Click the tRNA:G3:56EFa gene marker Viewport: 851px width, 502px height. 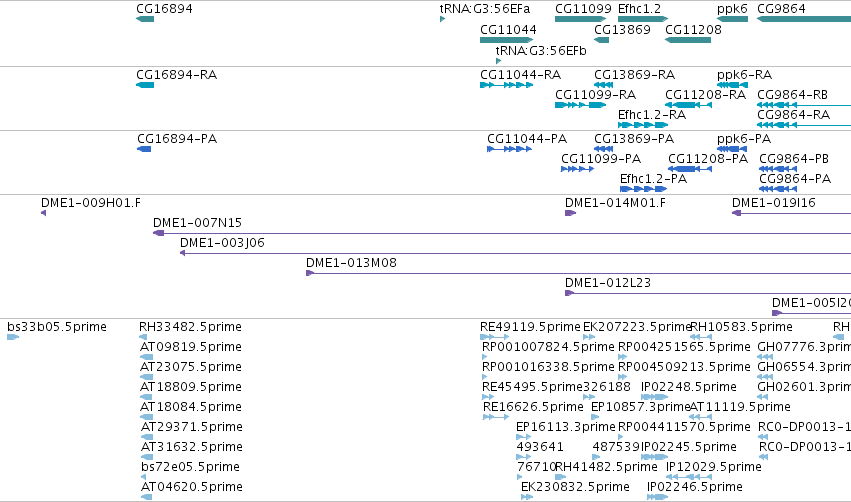click(x=442, y=20)
